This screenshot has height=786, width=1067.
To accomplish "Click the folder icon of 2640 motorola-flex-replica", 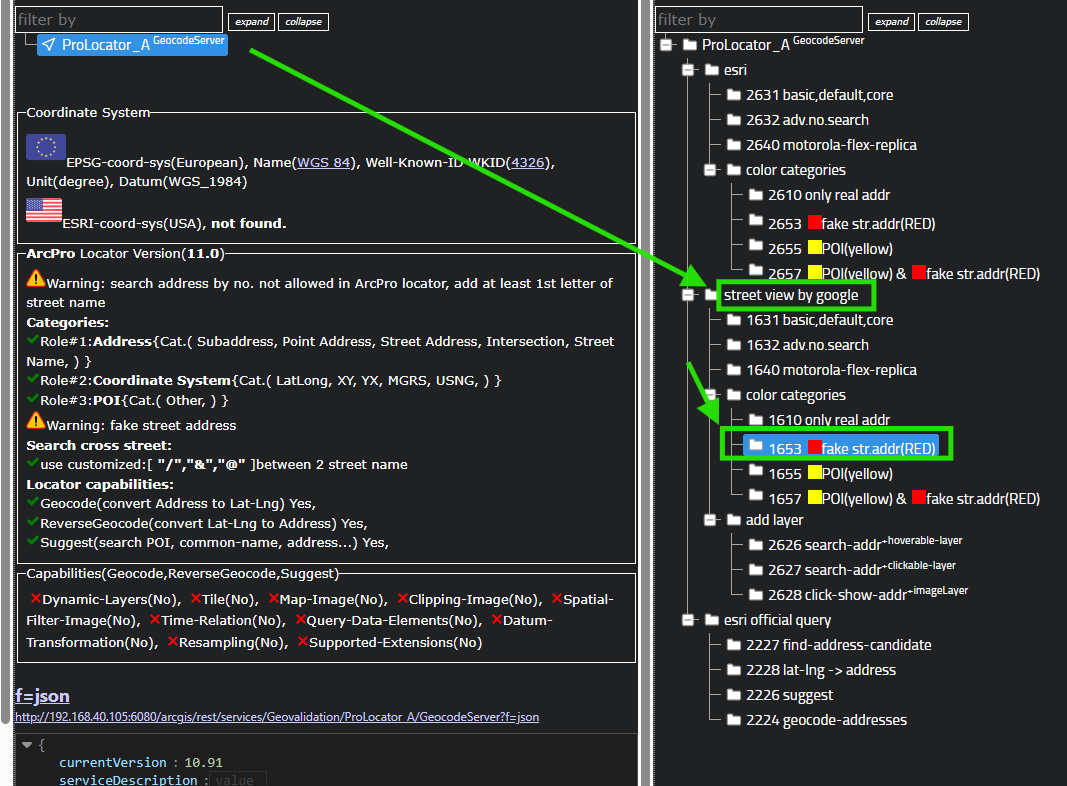I will click(x=733, y=145).
